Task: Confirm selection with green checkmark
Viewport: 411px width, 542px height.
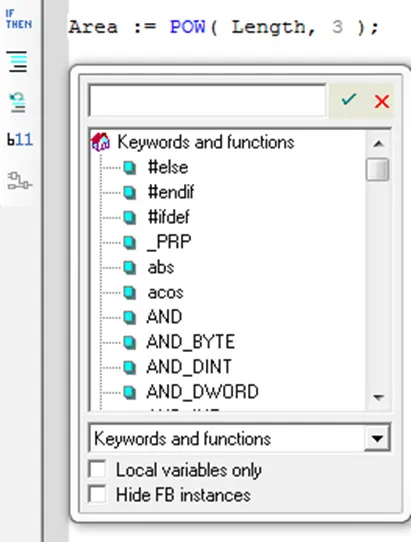Action: [348, 100]
